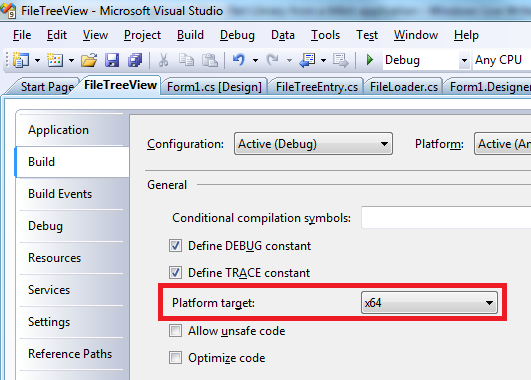Open the Platform target x64 dropdown
Viewport: 531px width, 380px height.
point(429,302)
